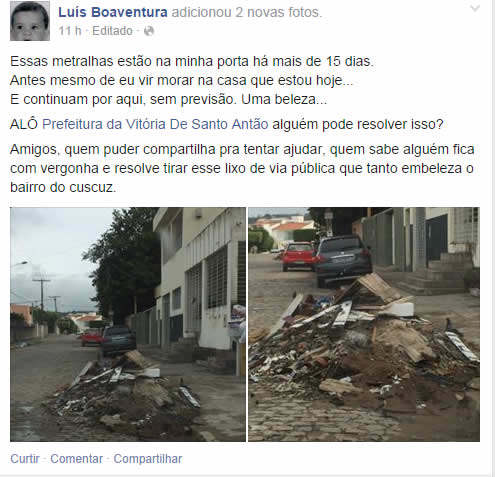
Task: Click the red car in right photo
Action: pyautogui.click(x=298, y=256)
